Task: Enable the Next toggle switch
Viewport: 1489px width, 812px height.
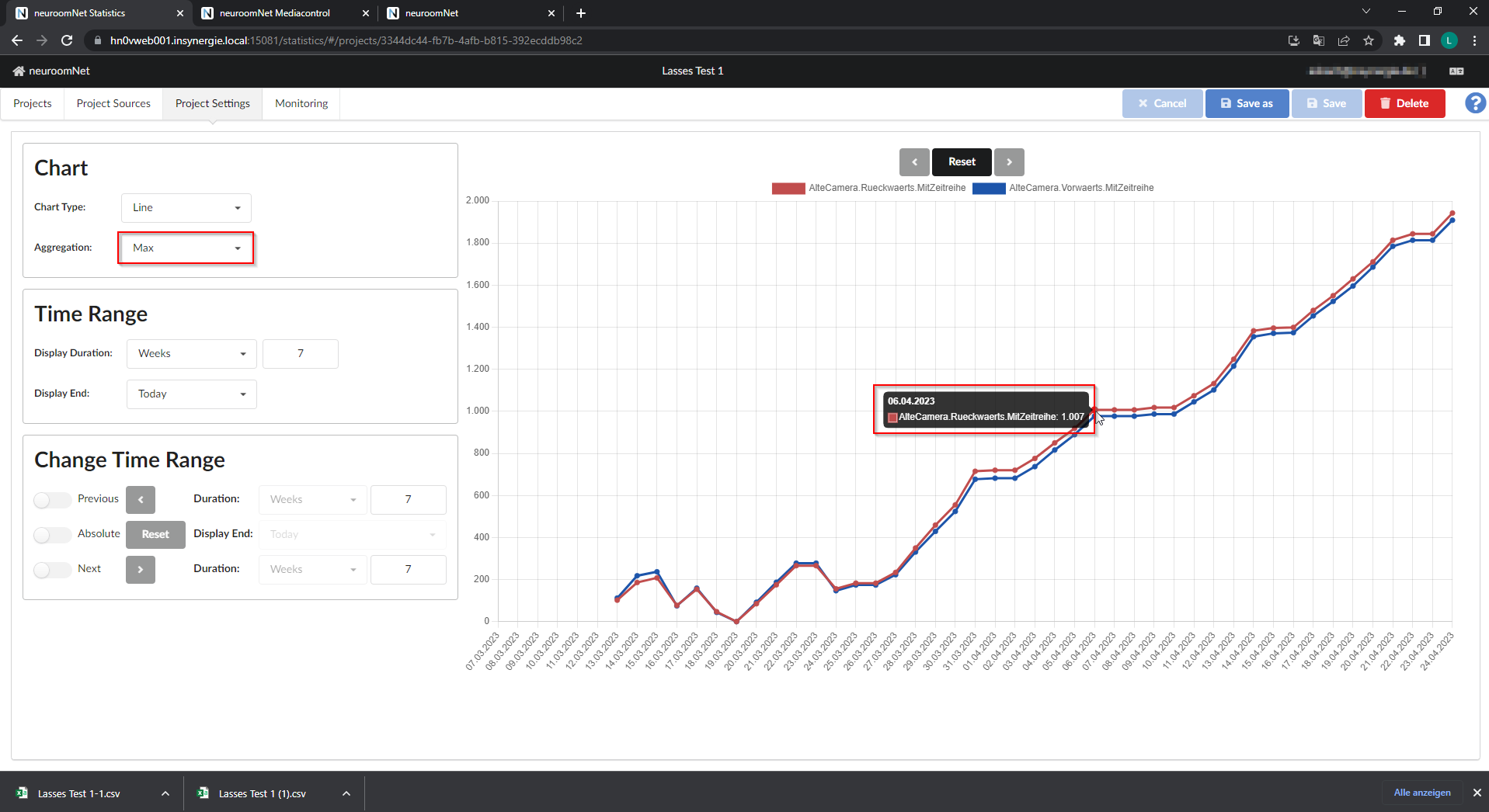Action: pos(51,570)
